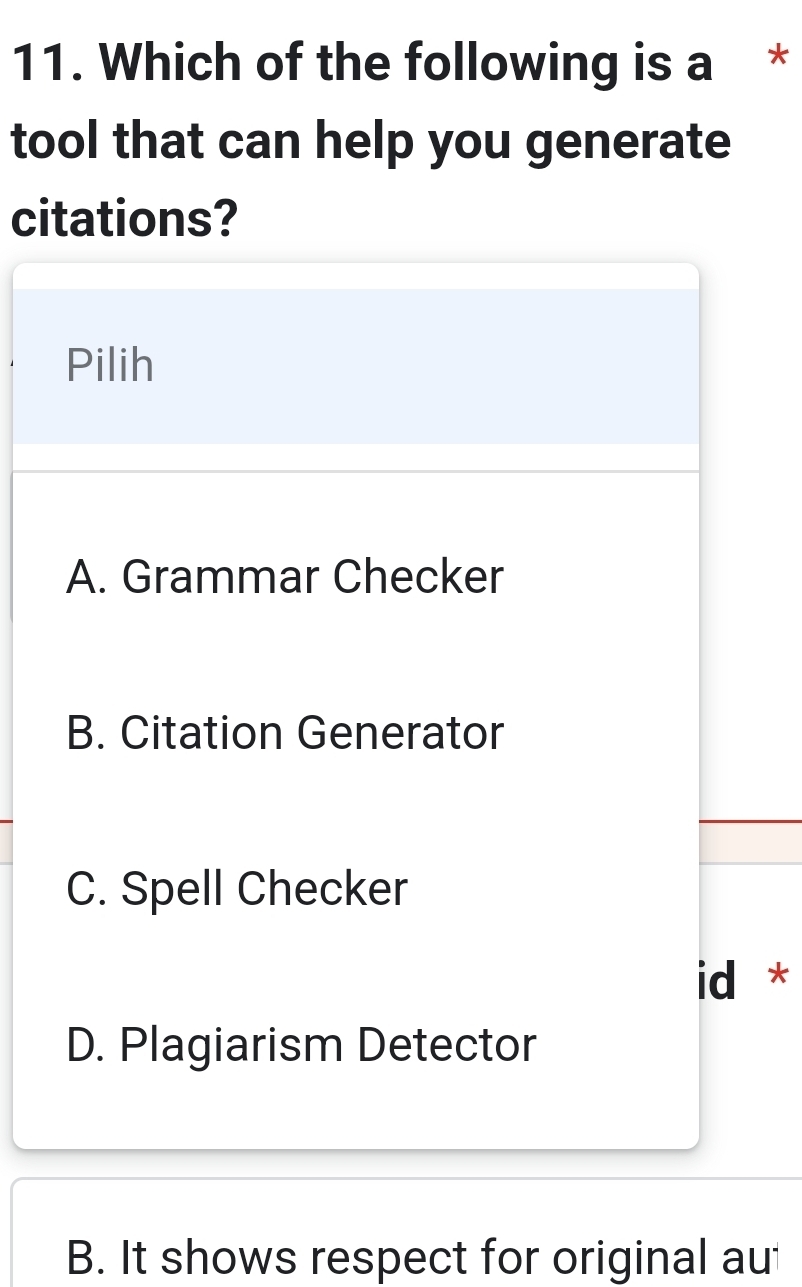Choose 'A. Grammar Checker' from the list
The image size is (802, 1287).
click(285, 577)
